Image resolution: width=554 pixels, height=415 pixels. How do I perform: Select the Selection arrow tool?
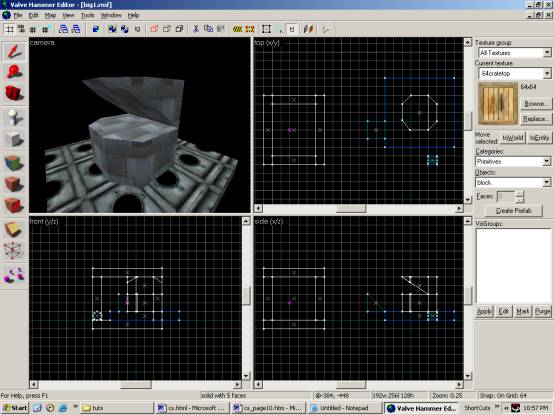coord(14,52)
